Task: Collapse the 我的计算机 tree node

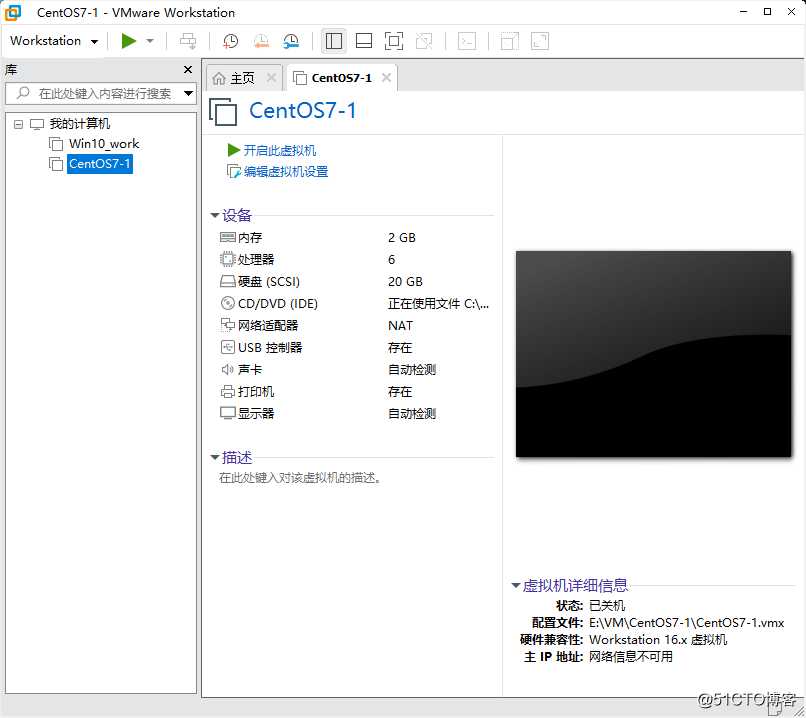Action: pos(19,124)
